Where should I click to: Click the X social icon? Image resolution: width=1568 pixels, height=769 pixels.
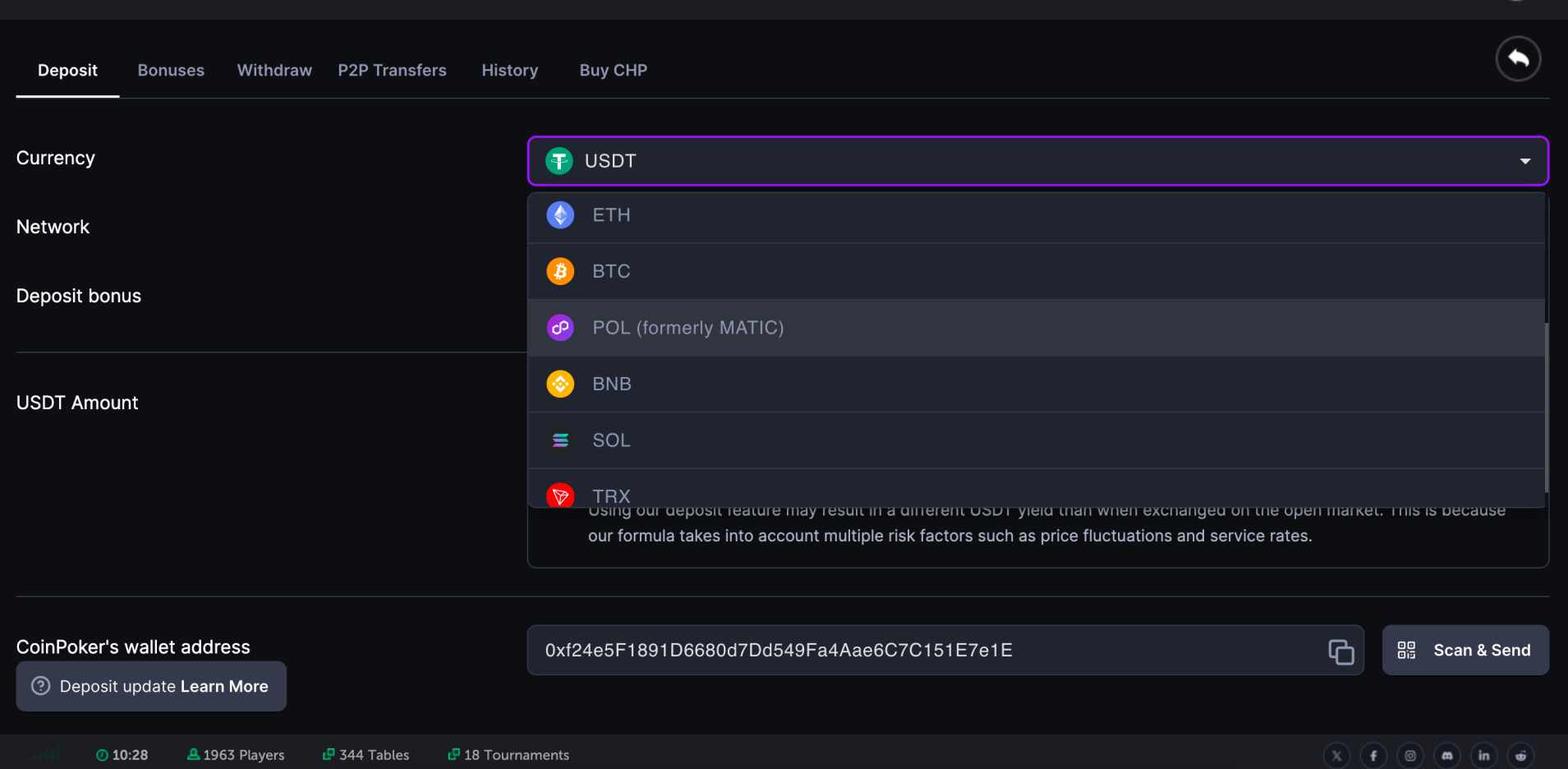pyautogui.click(x=1336, y=755)
